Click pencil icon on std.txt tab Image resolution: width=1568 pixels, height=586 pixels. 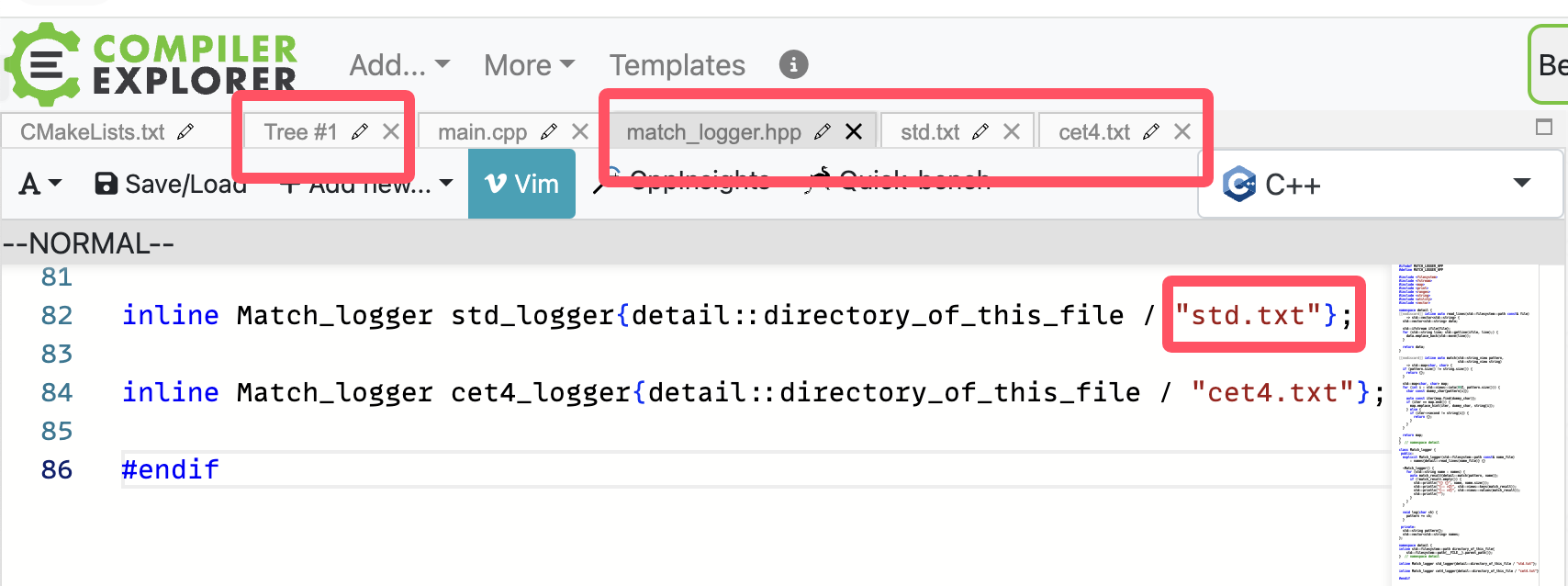(x=980, y=132)
